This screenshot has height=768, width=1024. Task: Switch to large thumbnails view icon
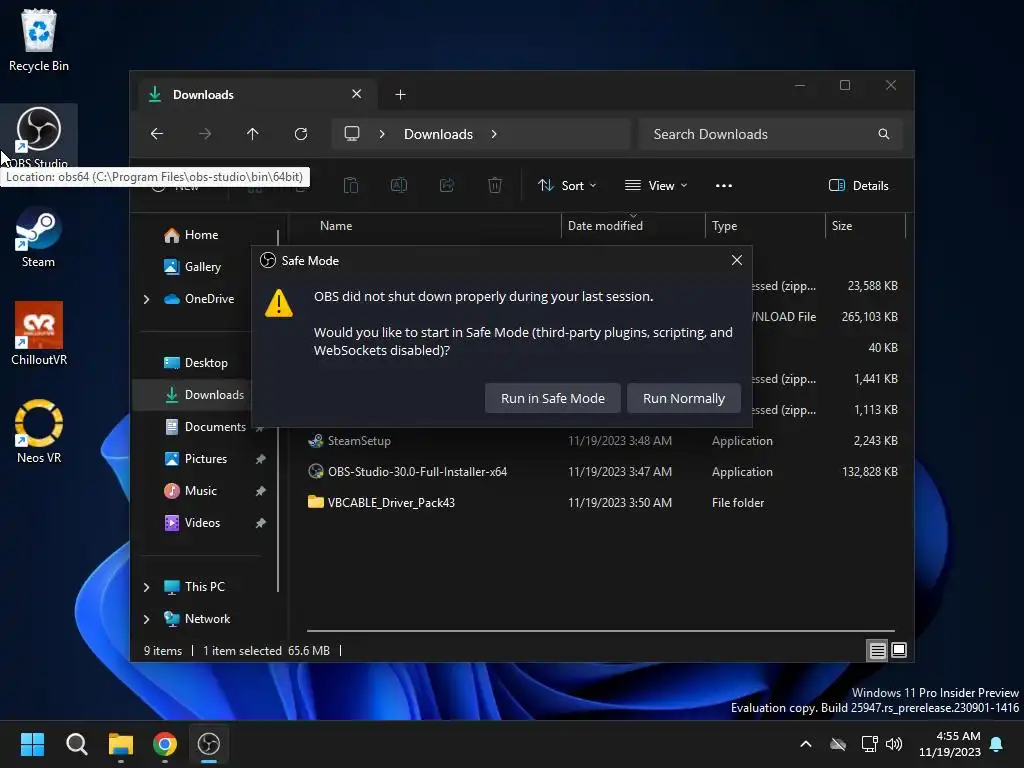point(899,650)
